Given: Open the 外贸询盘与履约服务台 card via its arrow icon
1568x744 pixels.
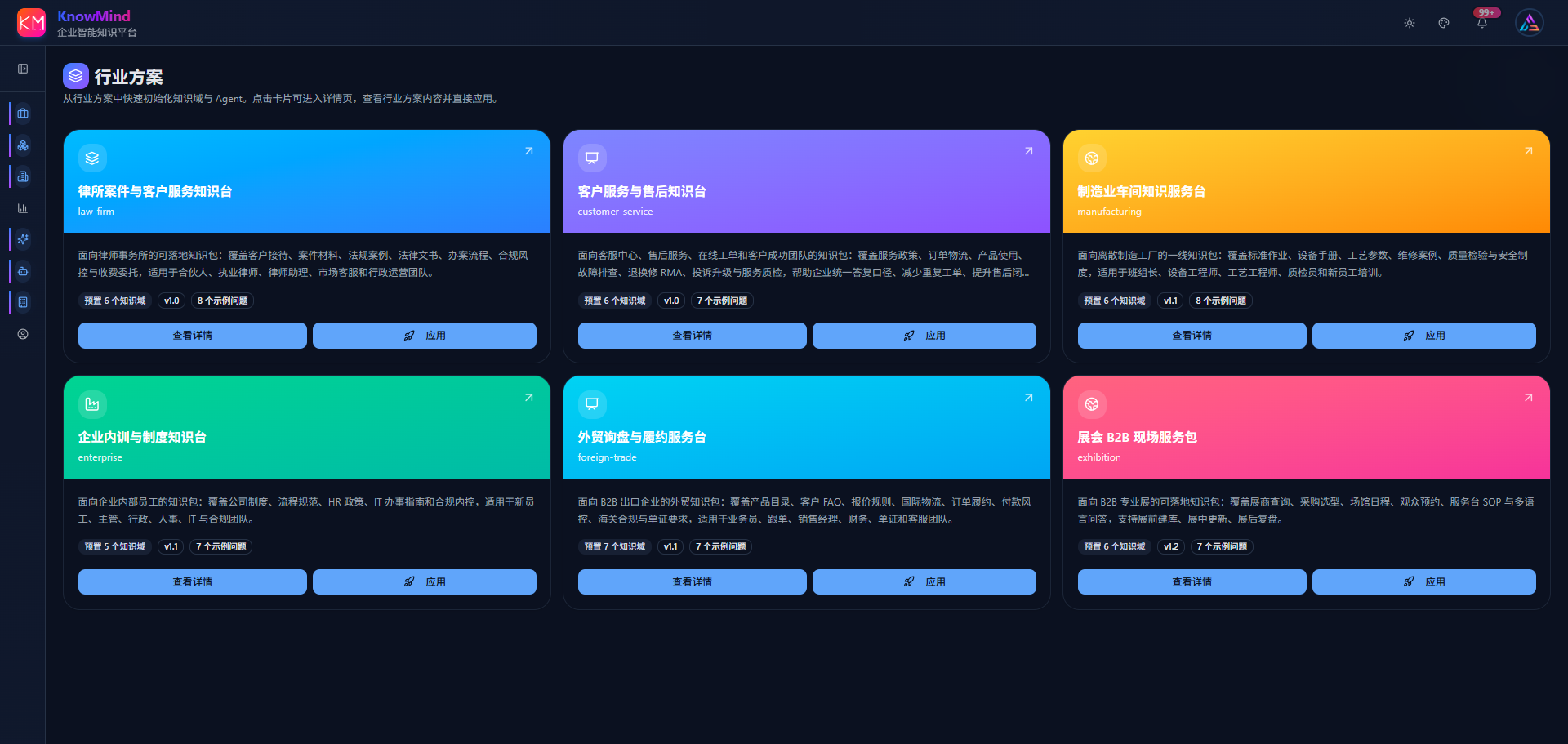Looking at the screenshot, I should coord(1029,398).
